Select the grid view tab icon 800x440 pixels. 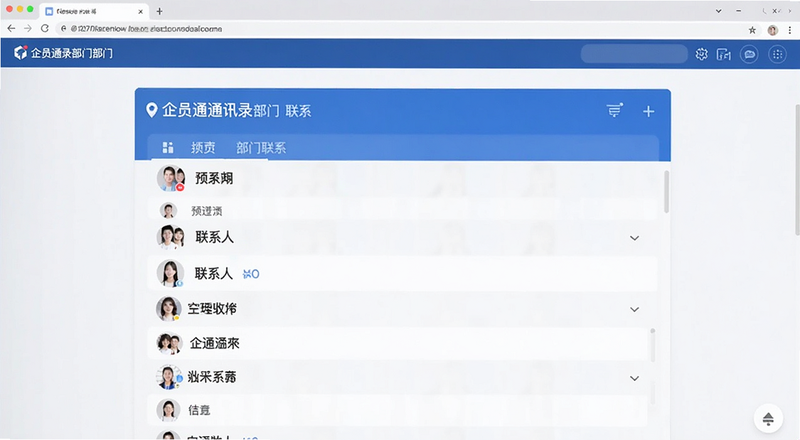coord(168,148)
